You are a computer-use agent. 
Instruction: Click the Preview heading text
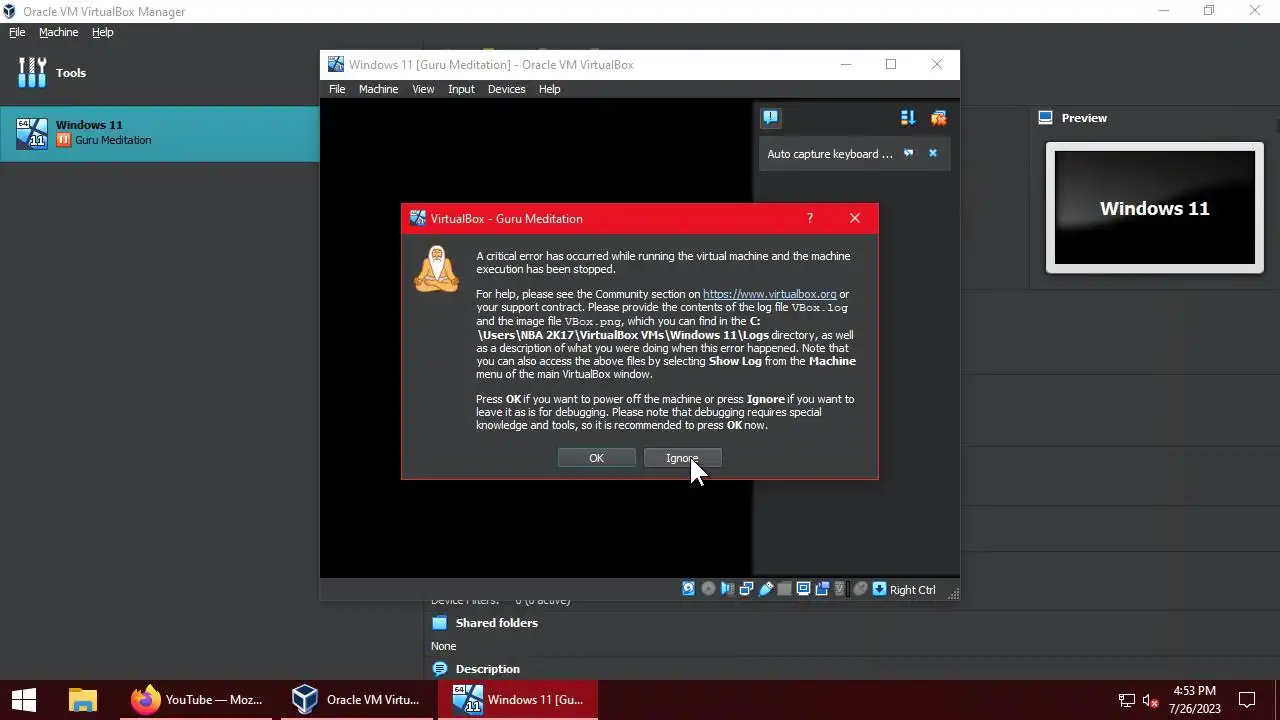[x=1084, y=118]
